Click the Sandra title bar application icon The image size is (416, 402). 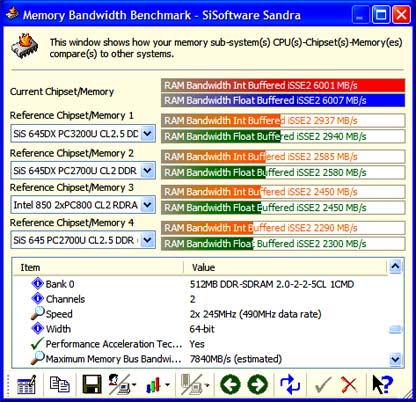[12, 14]
